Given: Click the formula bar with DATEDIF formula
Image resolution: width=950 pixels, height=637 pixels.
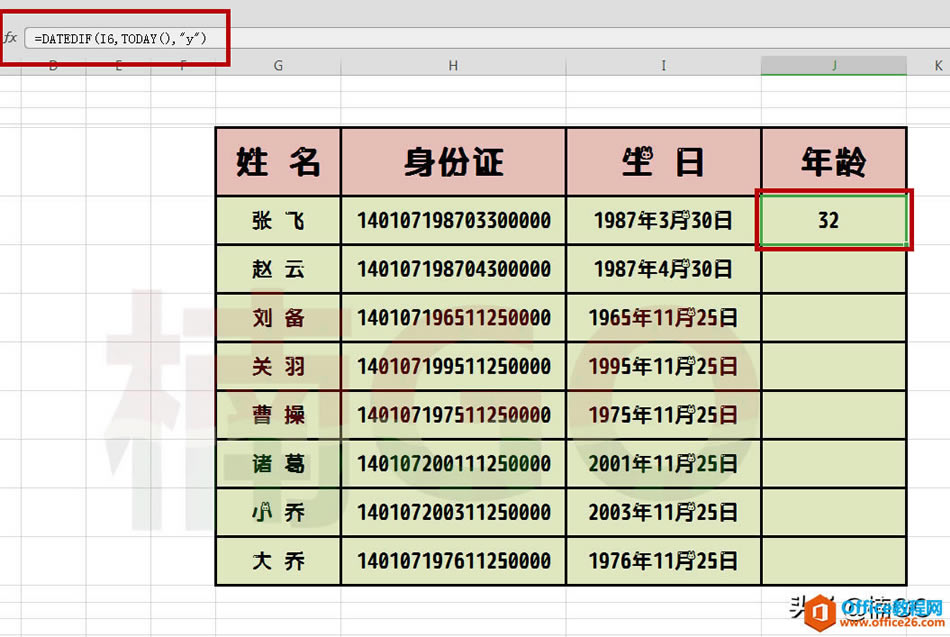Looking at the screenshot, I should point(487,38).
